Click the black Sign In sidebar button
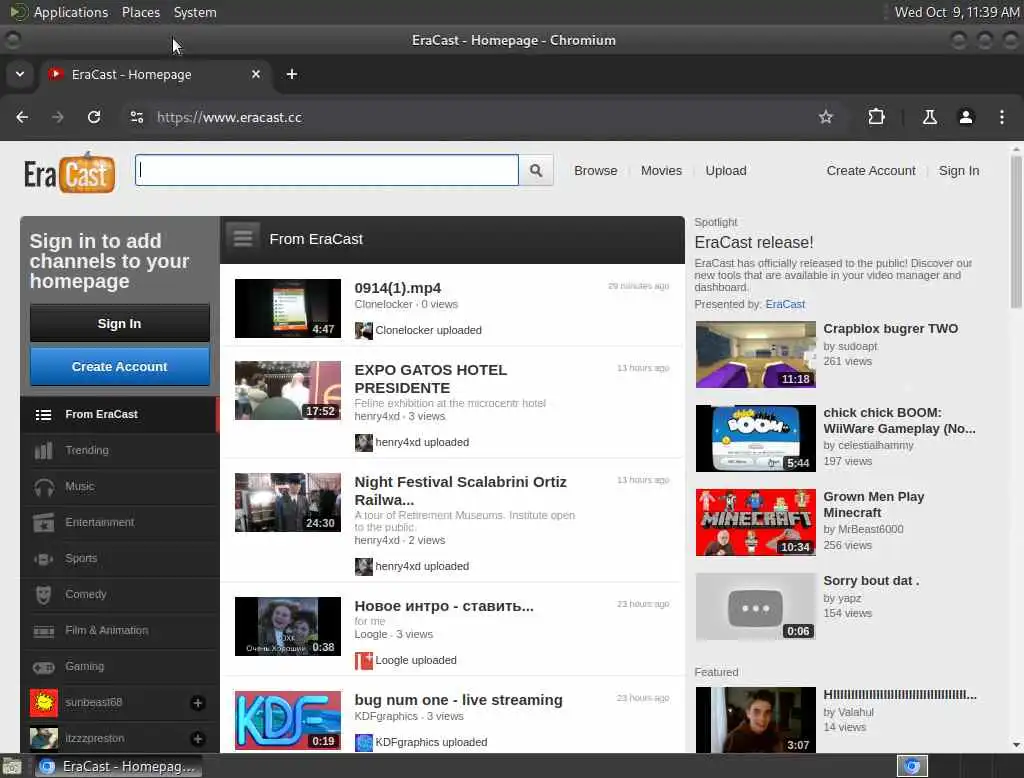Screen dimensions: 1024x778 120,323
